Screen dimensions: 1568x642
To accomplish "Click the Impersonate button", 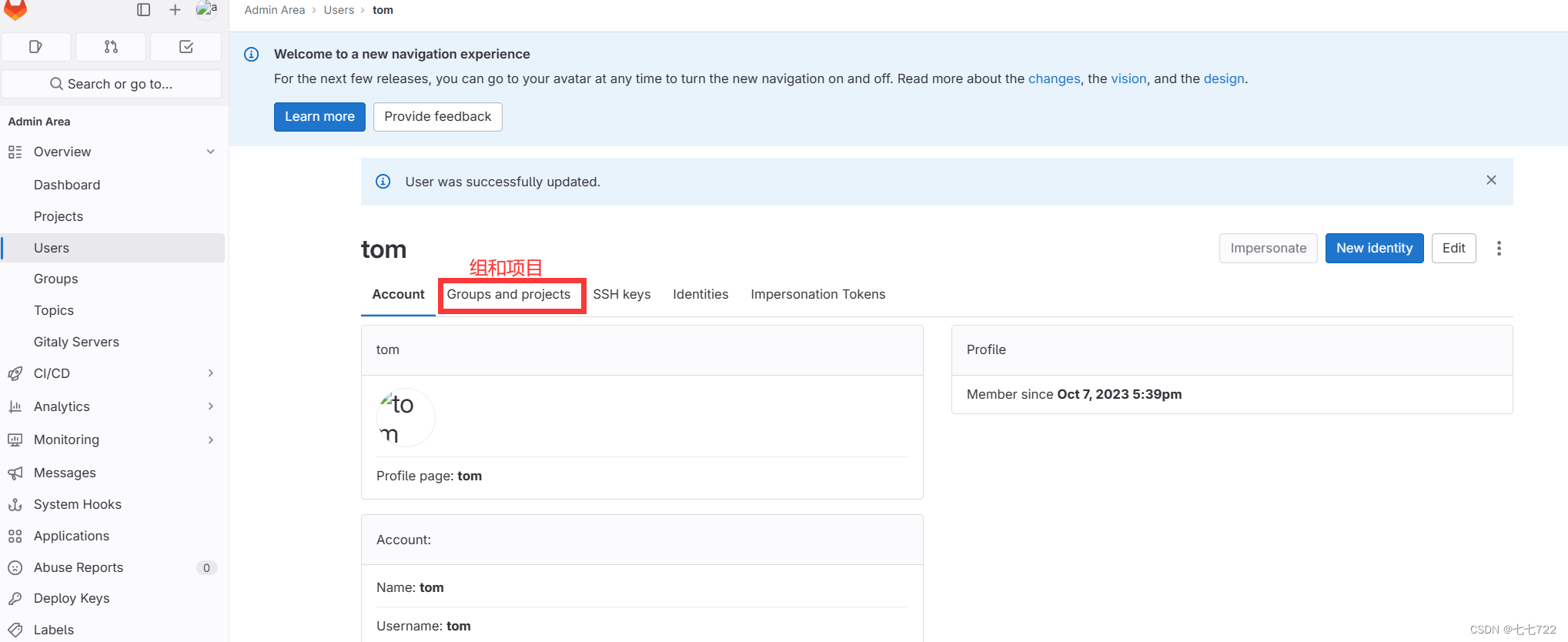I will [x=1268, y=248].
